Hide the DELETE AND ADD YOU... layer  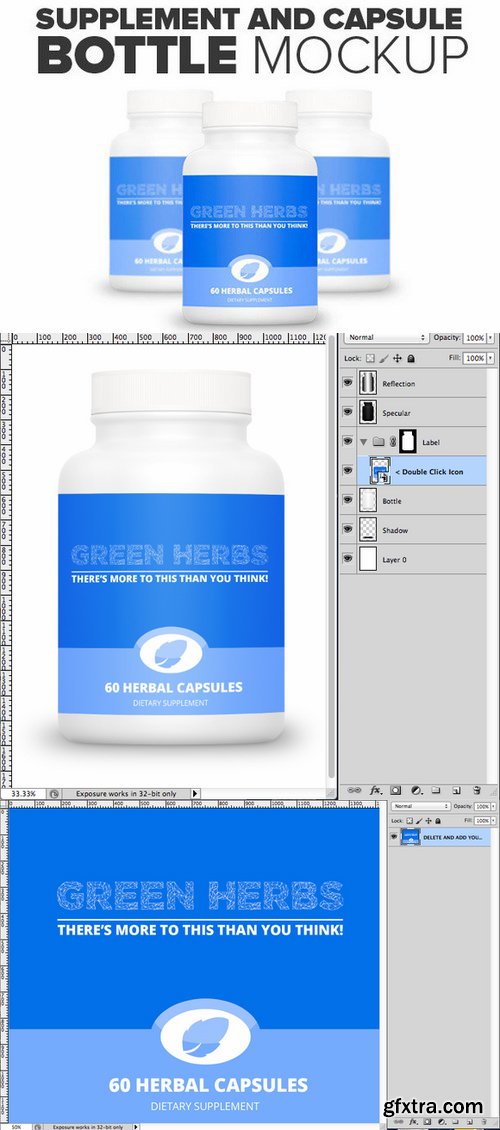(x=394, y=838)
